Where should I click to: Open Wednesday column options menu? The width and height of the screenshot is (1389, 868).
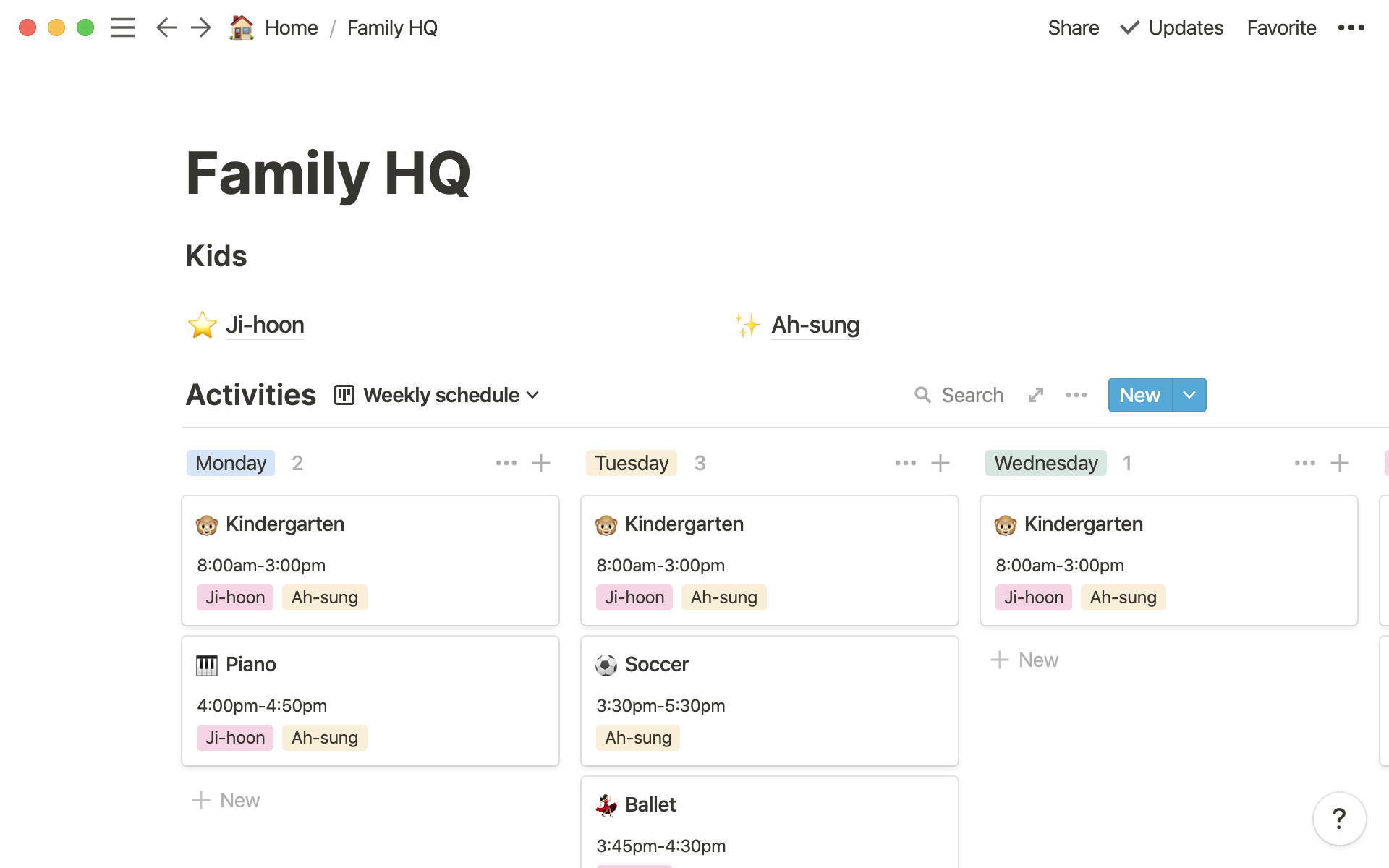(1305, 463)
